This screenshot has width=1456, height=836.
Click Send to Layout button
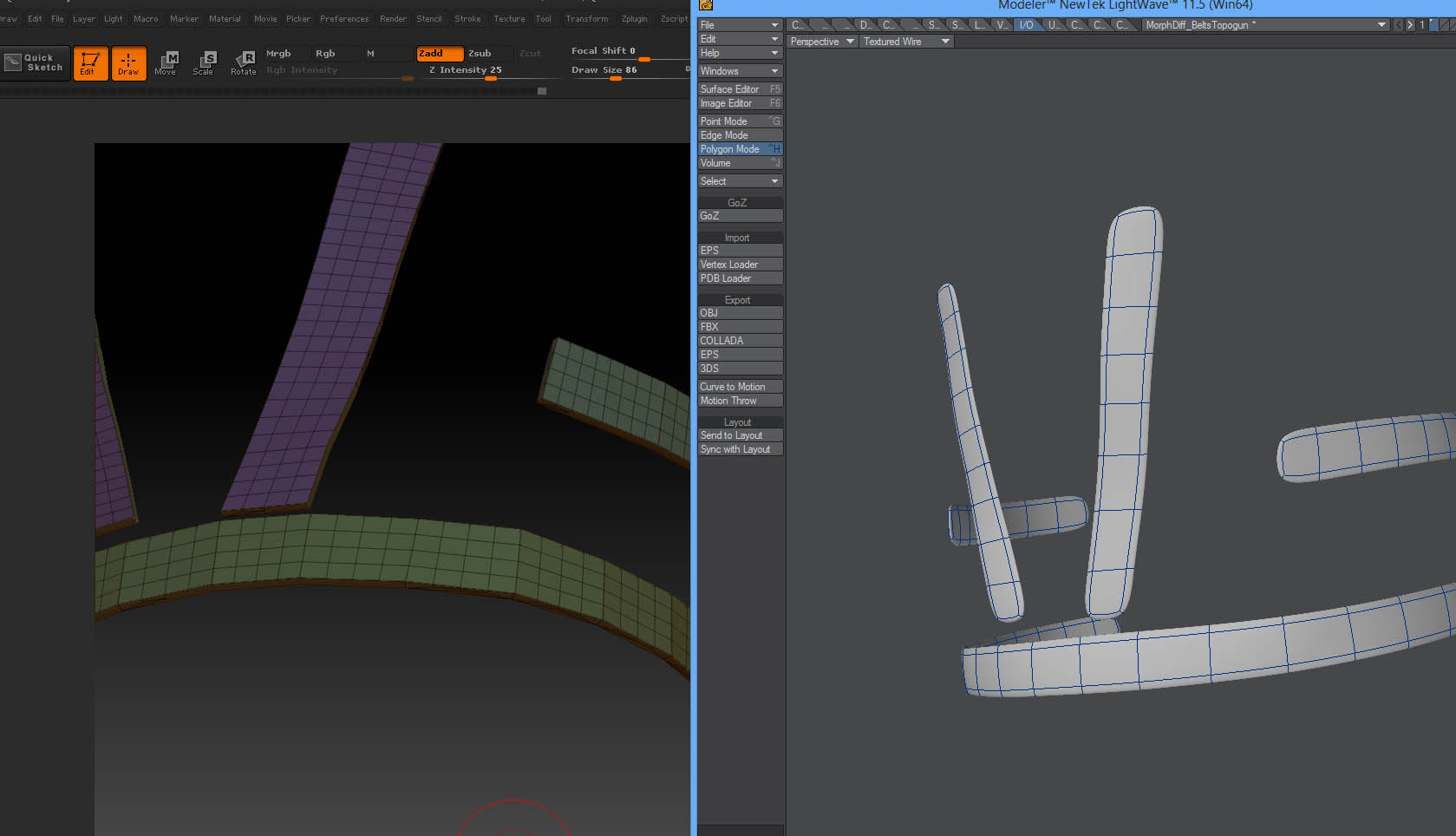(x=740, y=435)
